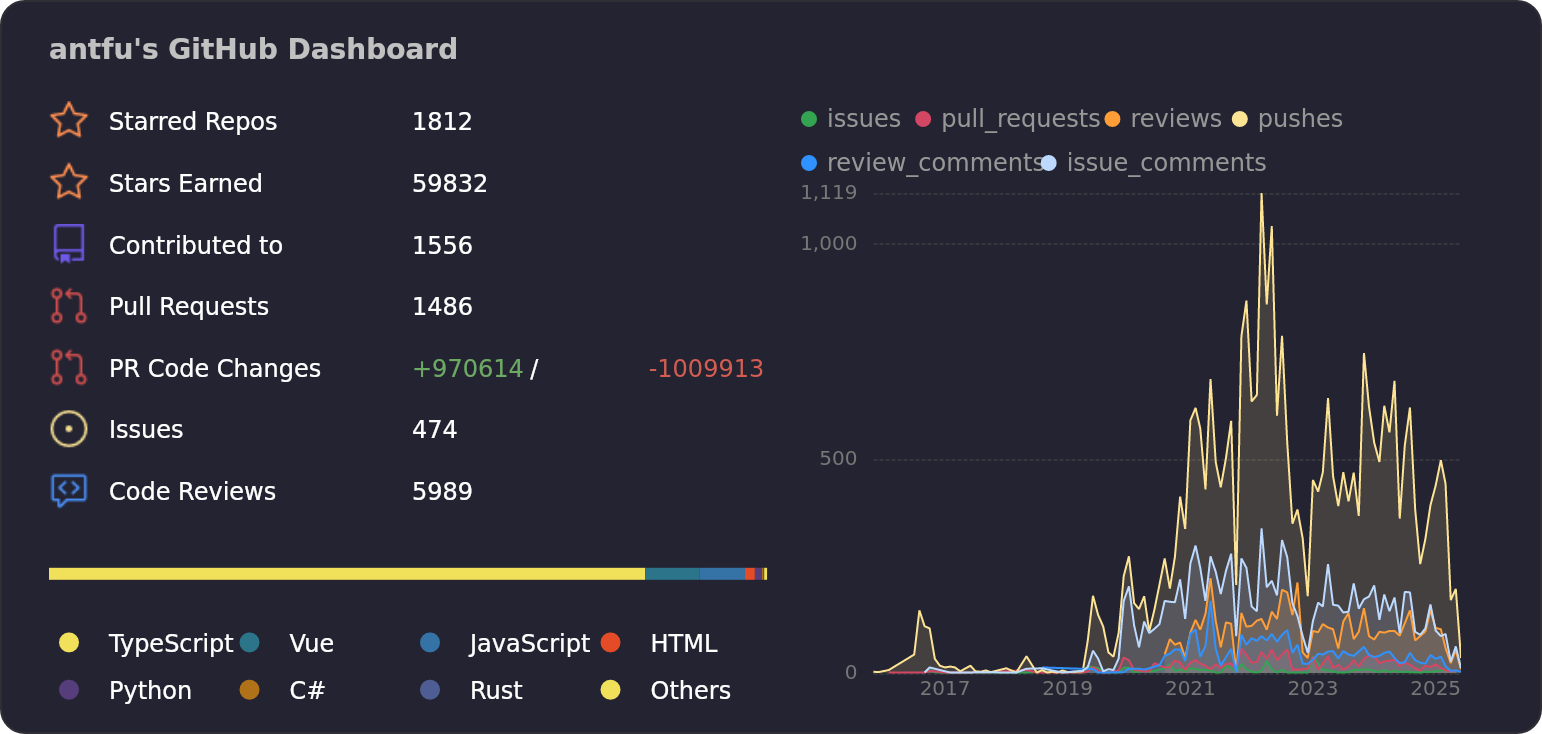Click the Rust language label
Screen dimensions: 1542x734
click(x=496, y=691)
